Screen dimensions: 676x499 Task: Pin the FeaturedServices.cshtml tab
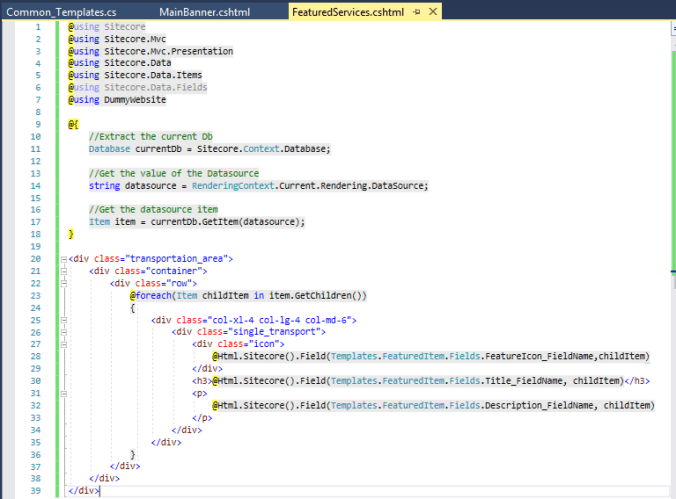[417, 11]
